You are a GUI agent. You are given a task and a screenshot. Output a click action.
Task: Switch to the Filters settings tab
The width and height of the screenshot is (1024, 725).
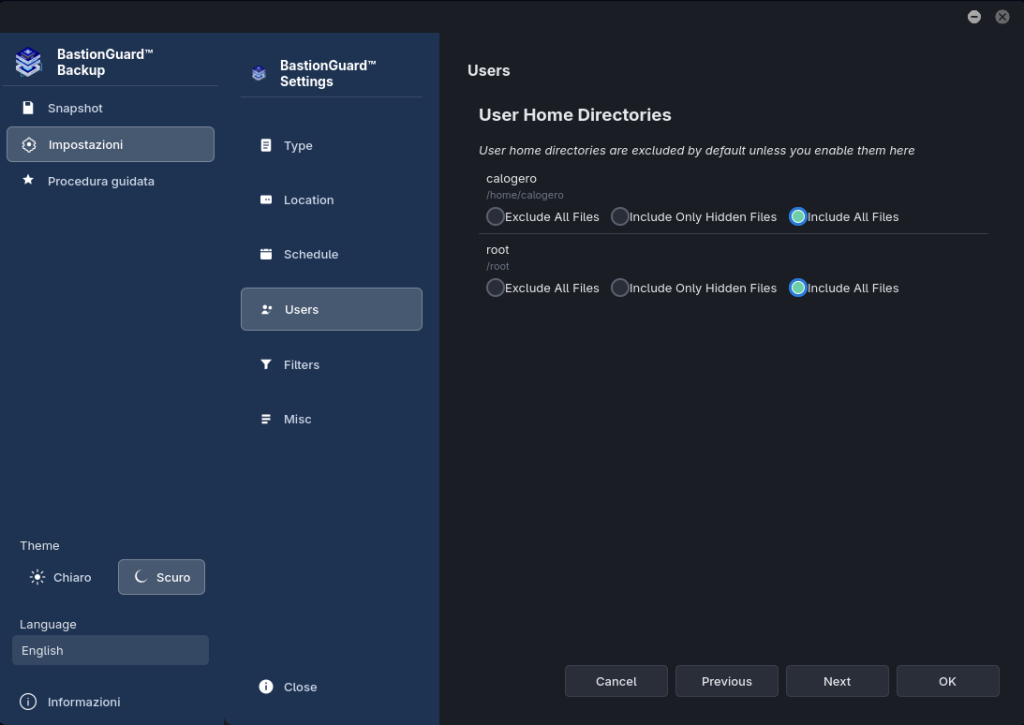click(332, 364)
